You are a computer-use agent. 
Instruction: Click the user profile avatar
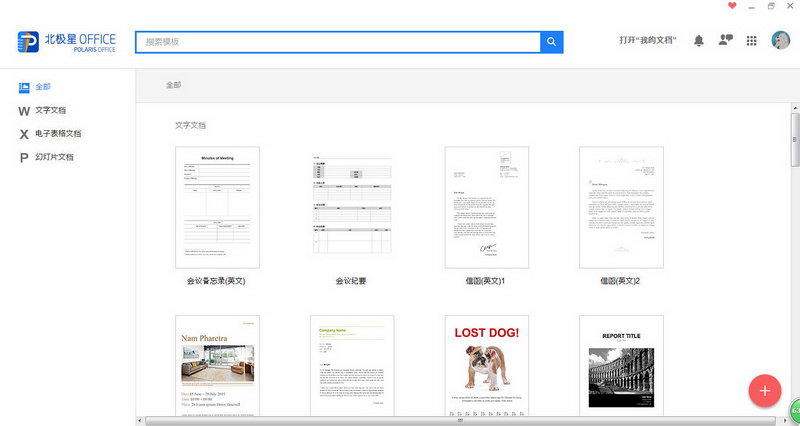780,40
